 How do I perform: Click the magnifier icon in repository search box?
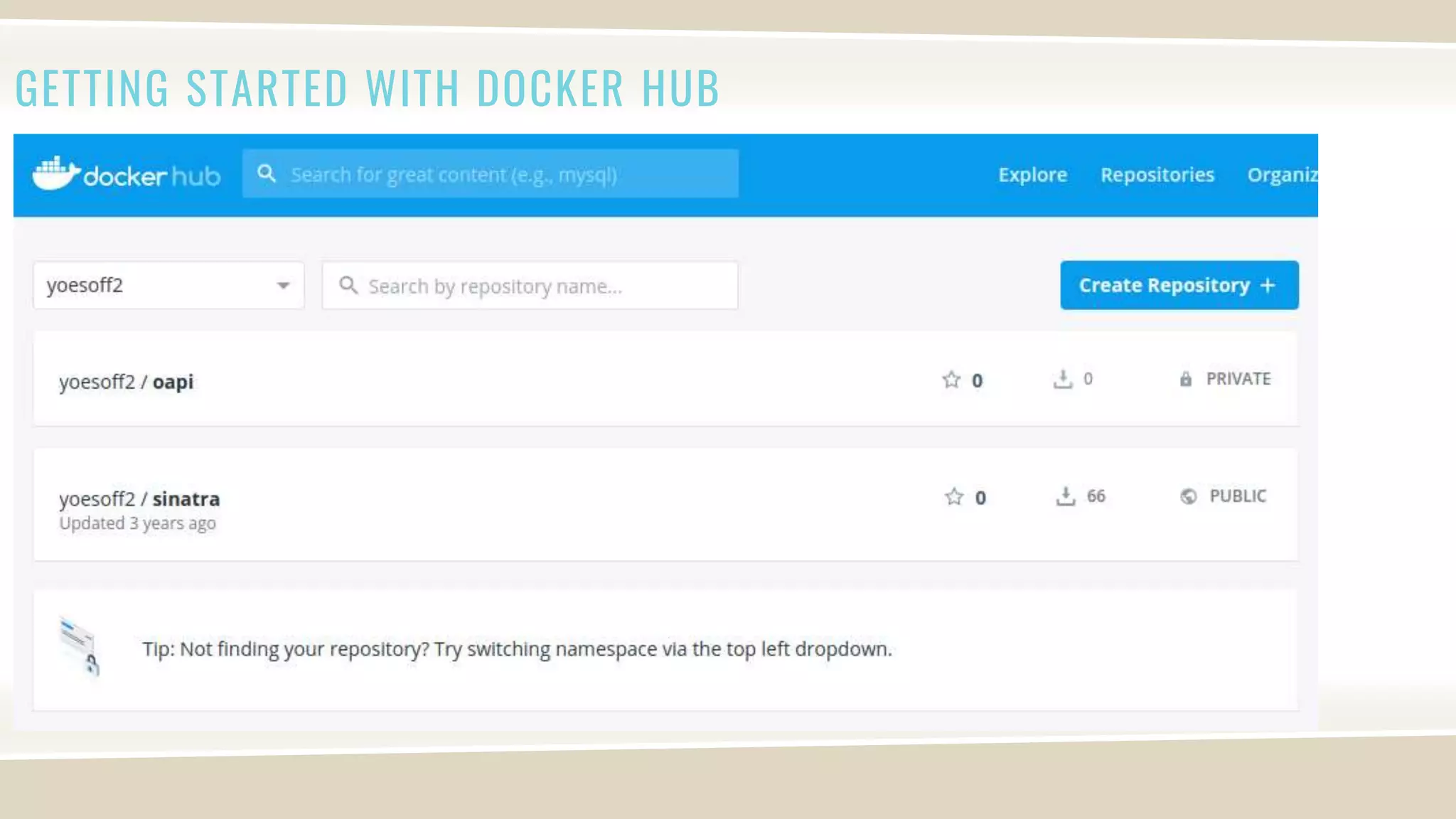[348, 285]
